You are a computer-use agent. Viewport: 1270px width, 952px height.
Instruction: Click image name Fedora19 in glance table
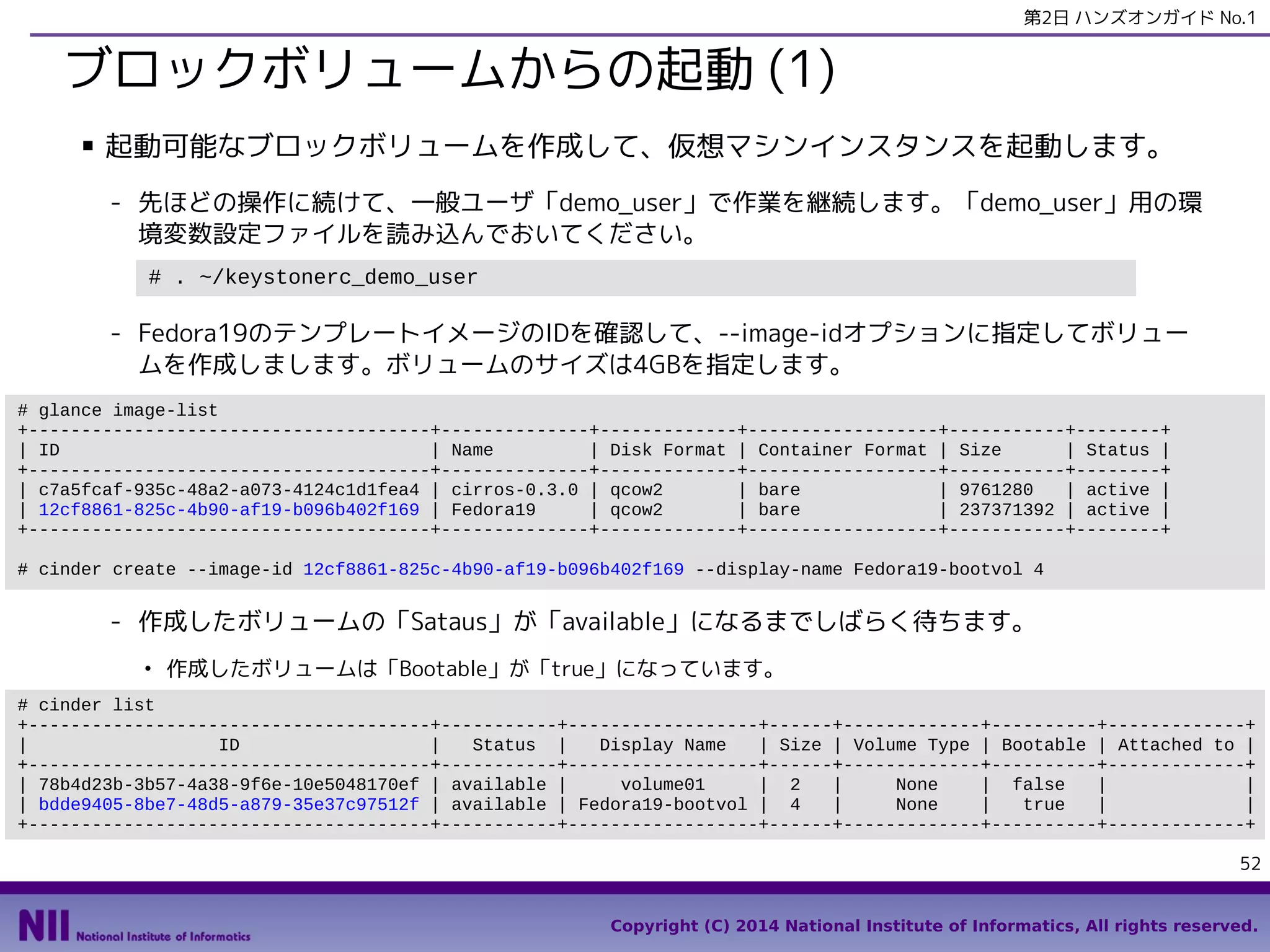point(493,509)
